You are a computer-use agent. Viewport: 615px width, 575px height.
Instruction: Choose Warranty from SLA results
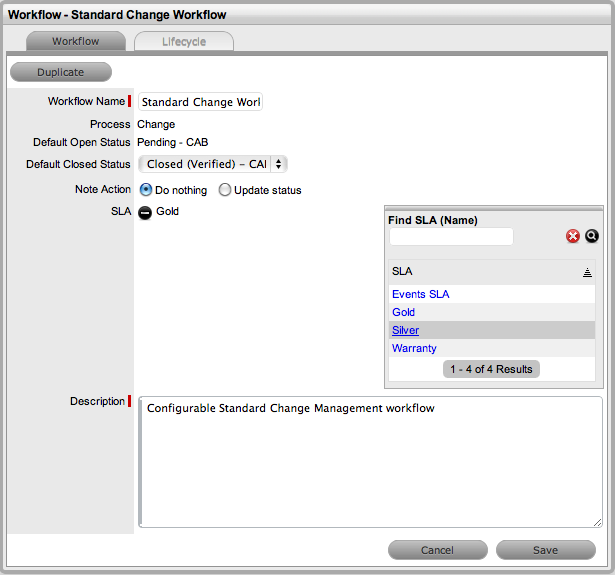pos(414,348)
